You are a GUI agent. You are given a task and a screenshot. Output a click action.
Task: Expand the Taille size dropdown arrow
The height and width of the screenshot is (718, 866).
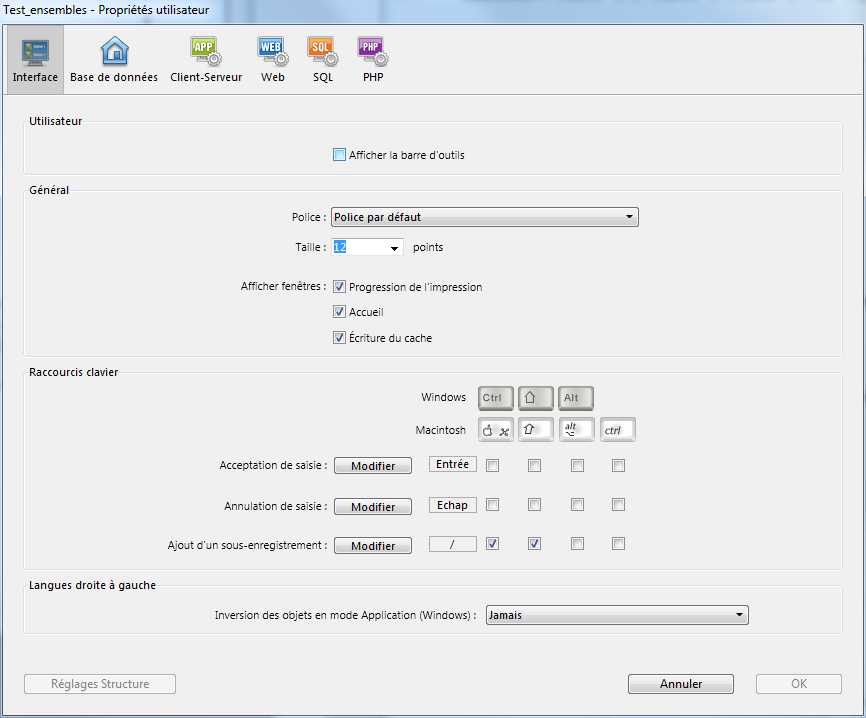coord(395,248)
